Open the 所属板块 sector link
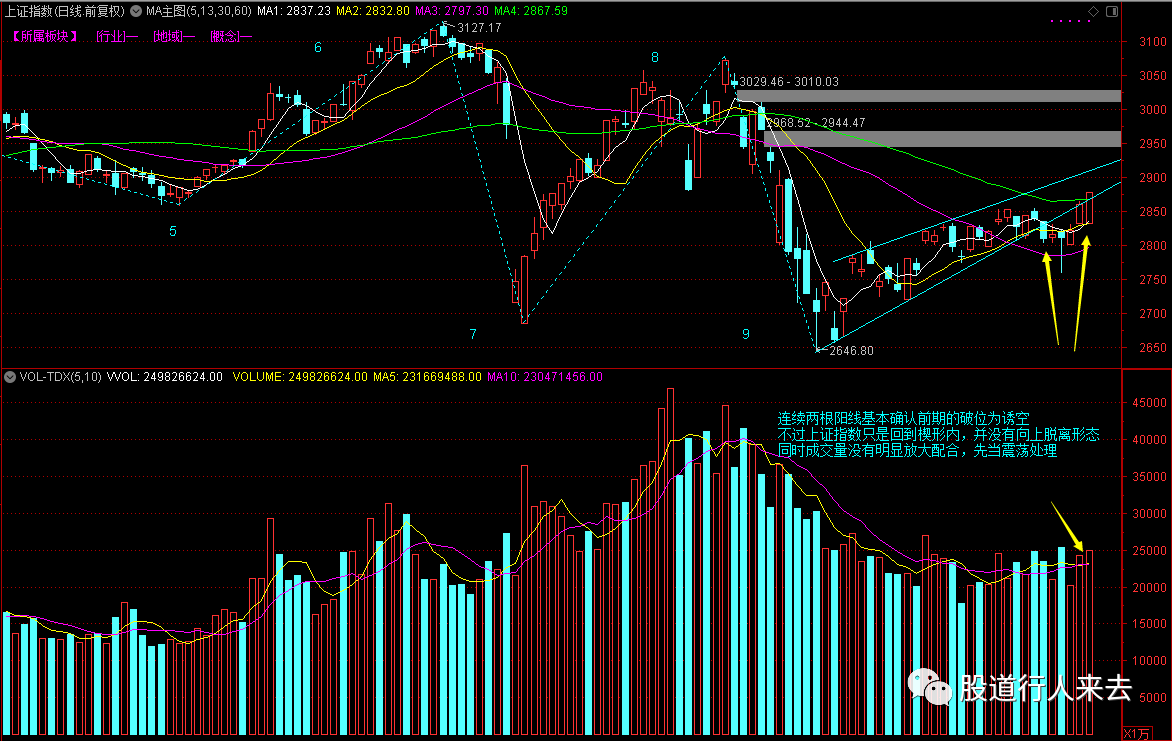The image size is (1172, 741). [45, 36]
